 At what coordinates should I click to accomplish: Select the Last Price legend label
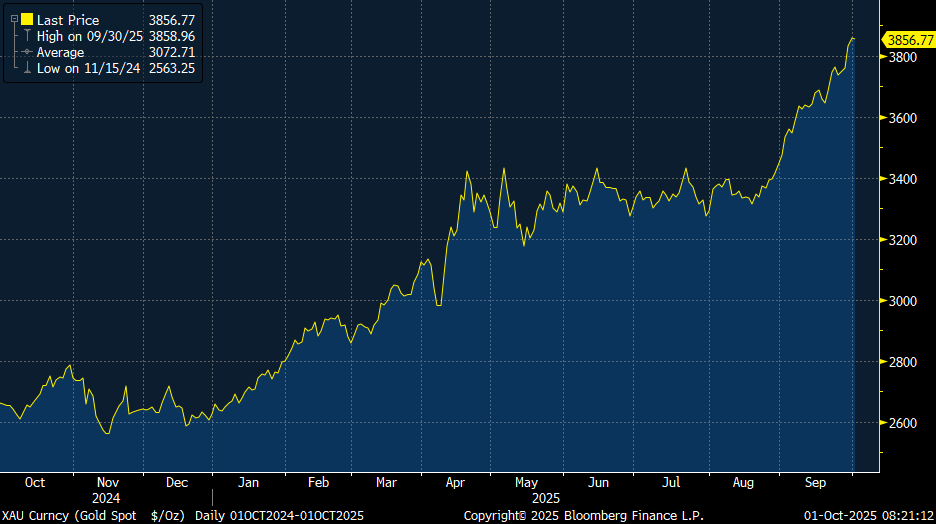(70, 19)
